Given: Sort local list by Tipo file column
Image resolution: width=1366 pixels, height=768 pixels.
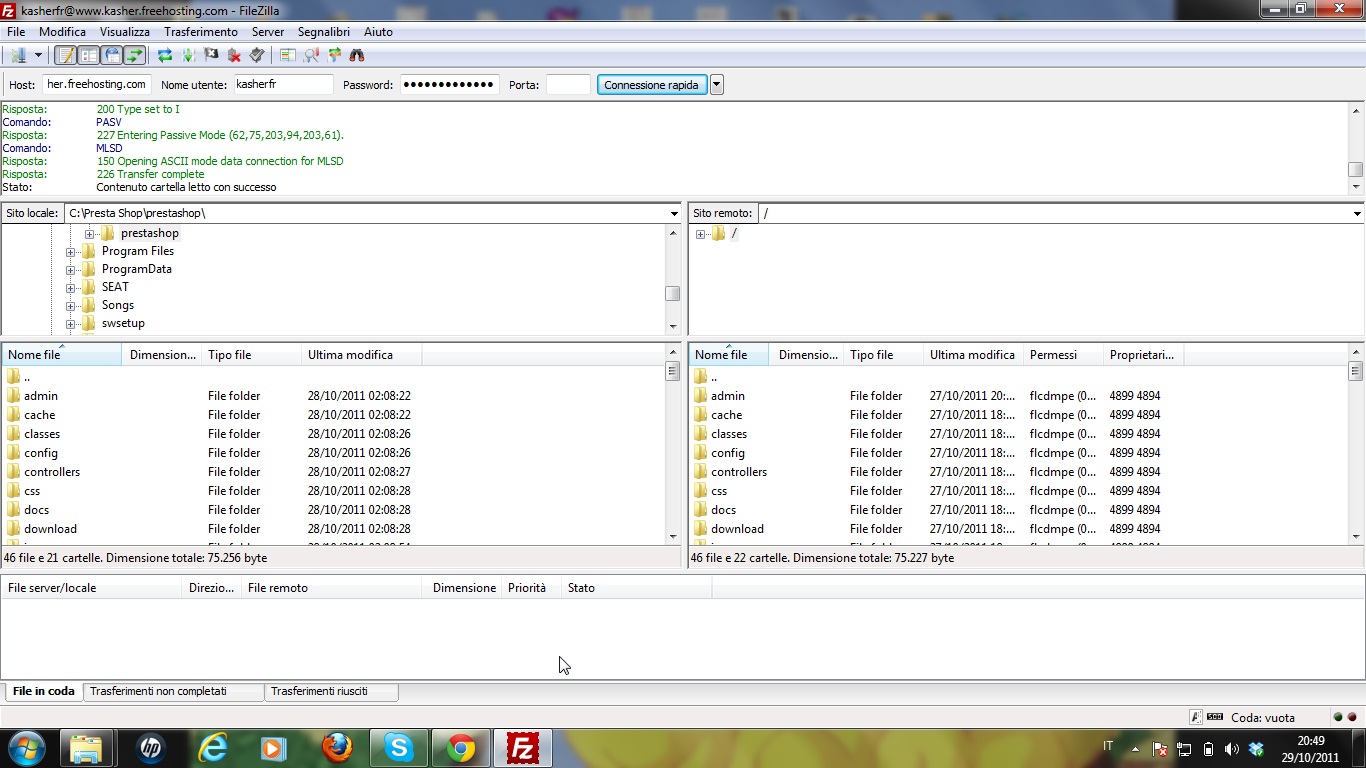Looking at the screenshot, I should click(x=251, y=355).
